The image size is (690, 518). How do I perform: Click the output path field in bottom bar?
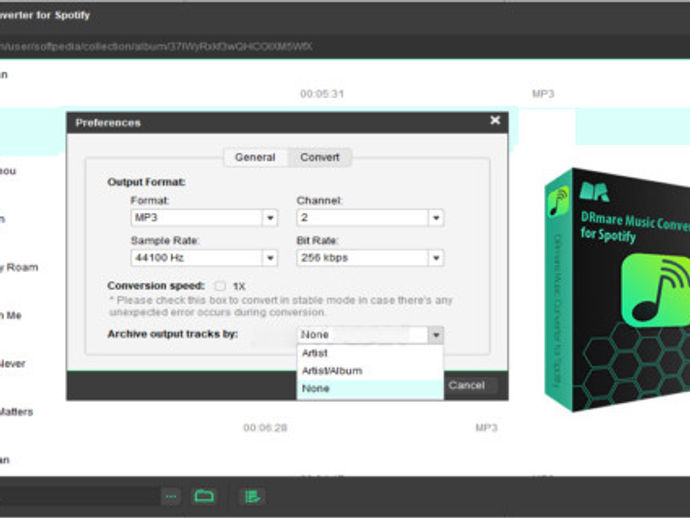79,497
